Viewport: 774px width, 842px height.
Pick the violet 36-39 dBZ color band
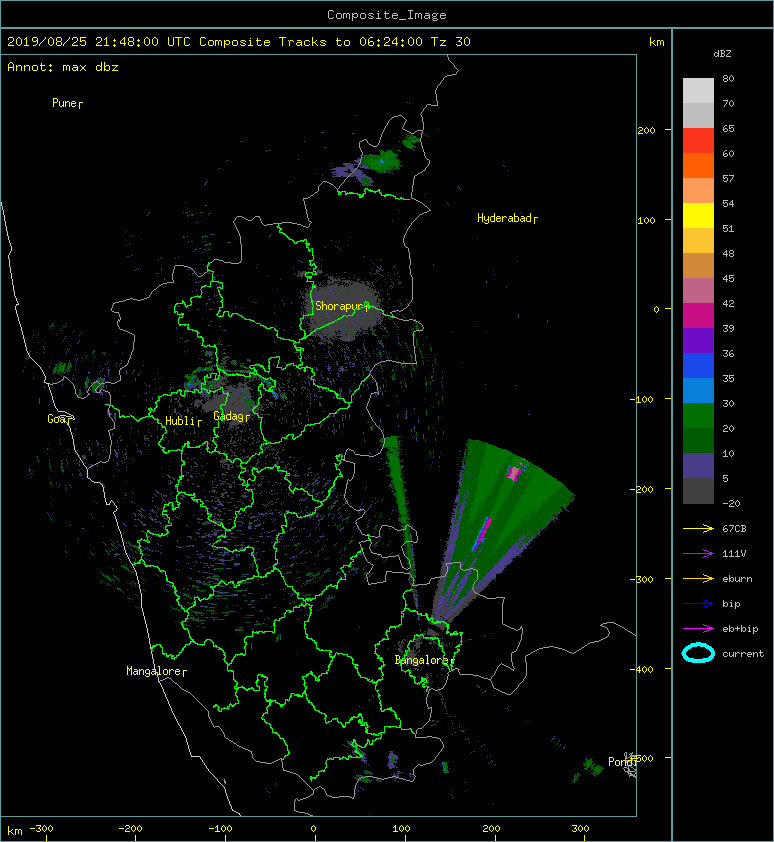point(698,341)
